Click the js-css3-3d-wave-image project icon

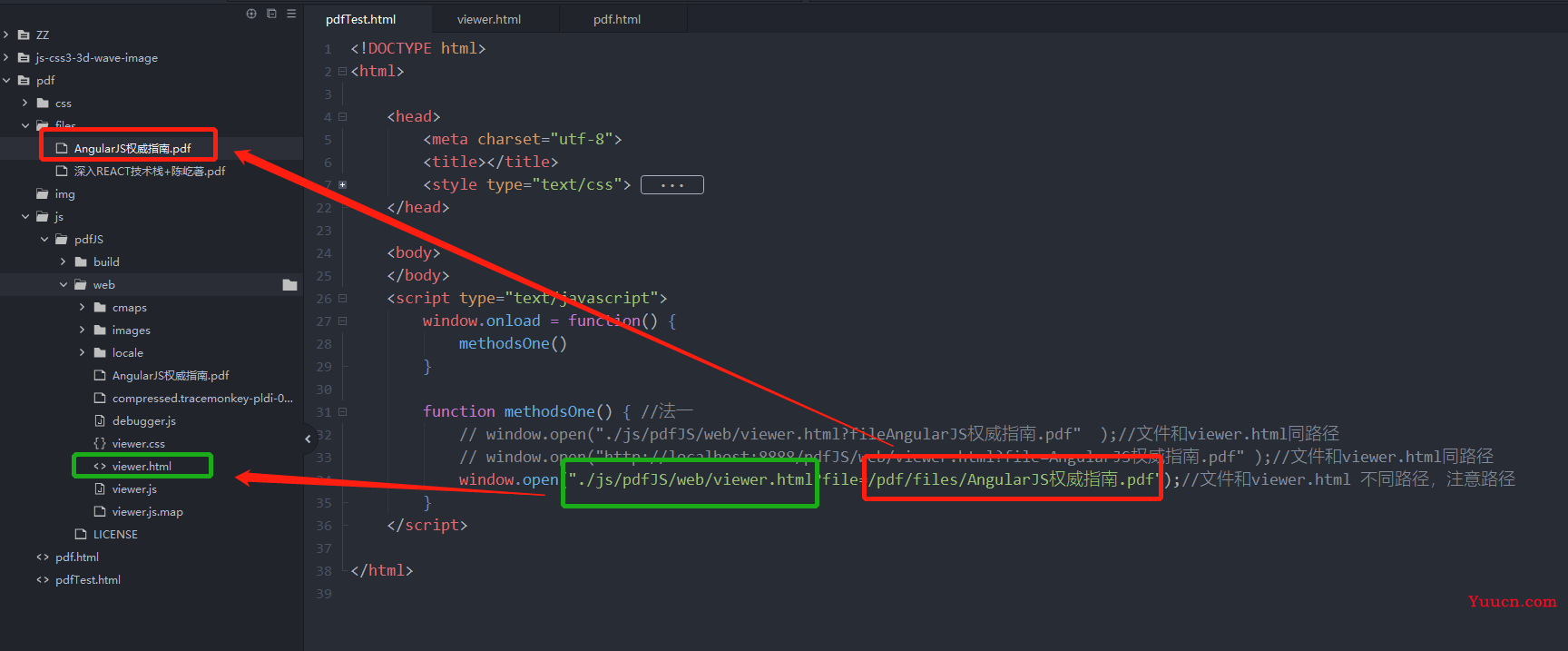pos(24,58)
